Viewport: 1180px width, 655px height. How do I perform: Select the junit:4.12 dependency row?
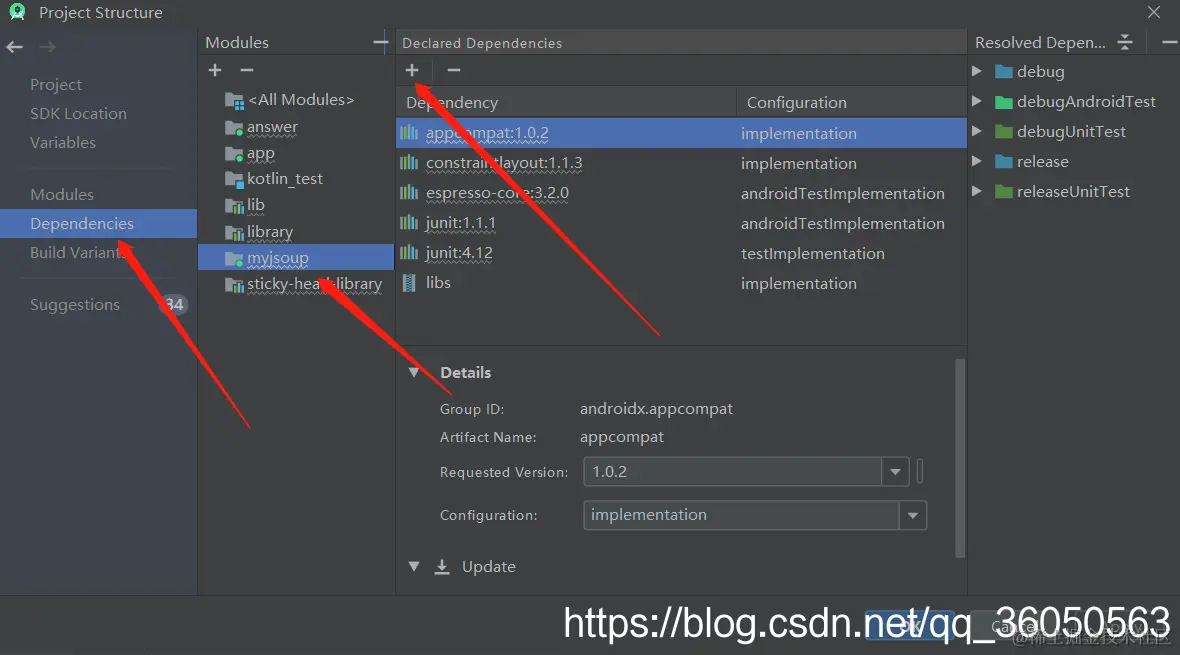[x=681, y=253]
